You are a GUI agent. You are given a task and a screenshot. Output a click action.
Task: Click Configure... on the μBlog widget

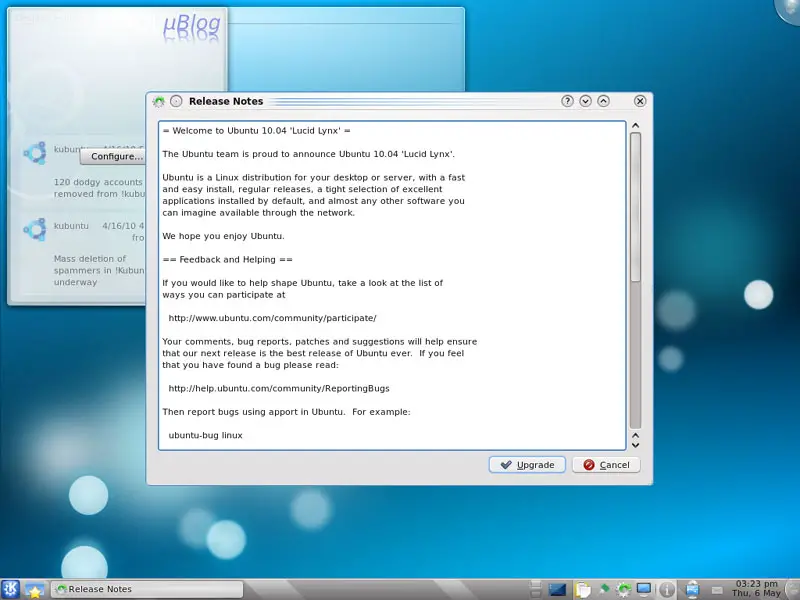pyautogui.click(x=114, y=157)
